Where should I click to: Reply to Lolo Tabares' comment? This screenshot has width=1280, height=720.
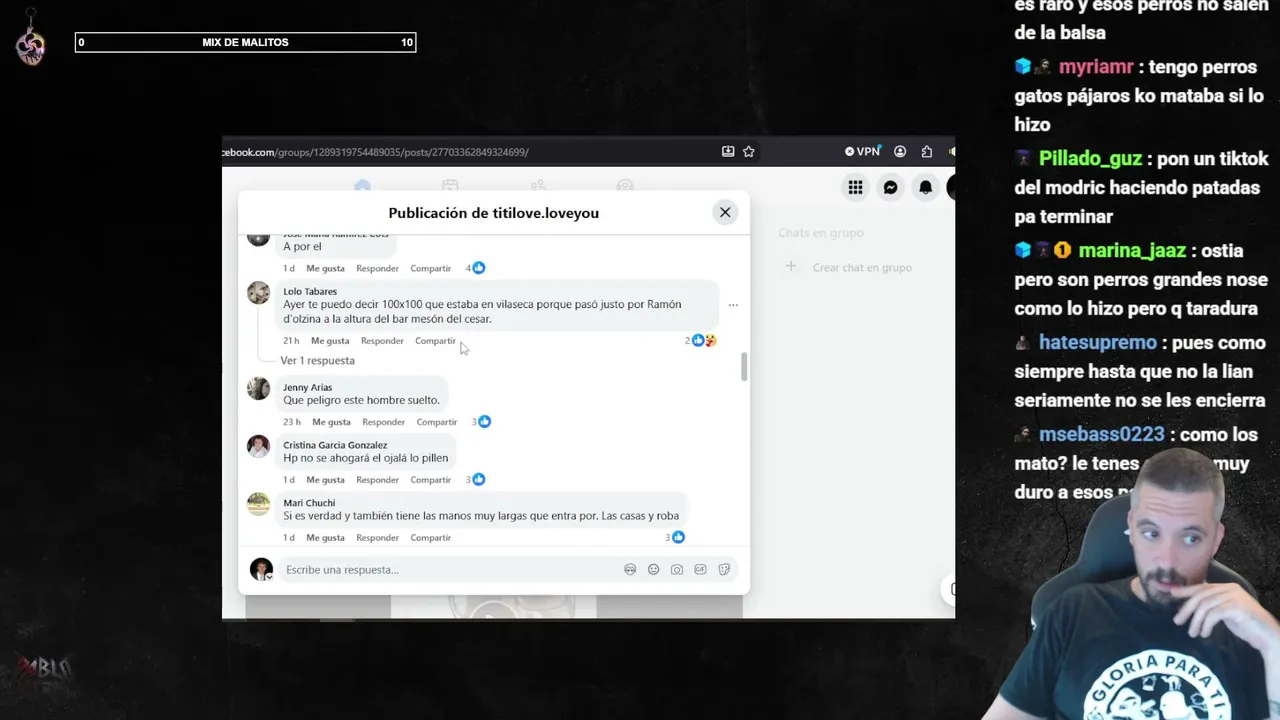tap(382, 341)
